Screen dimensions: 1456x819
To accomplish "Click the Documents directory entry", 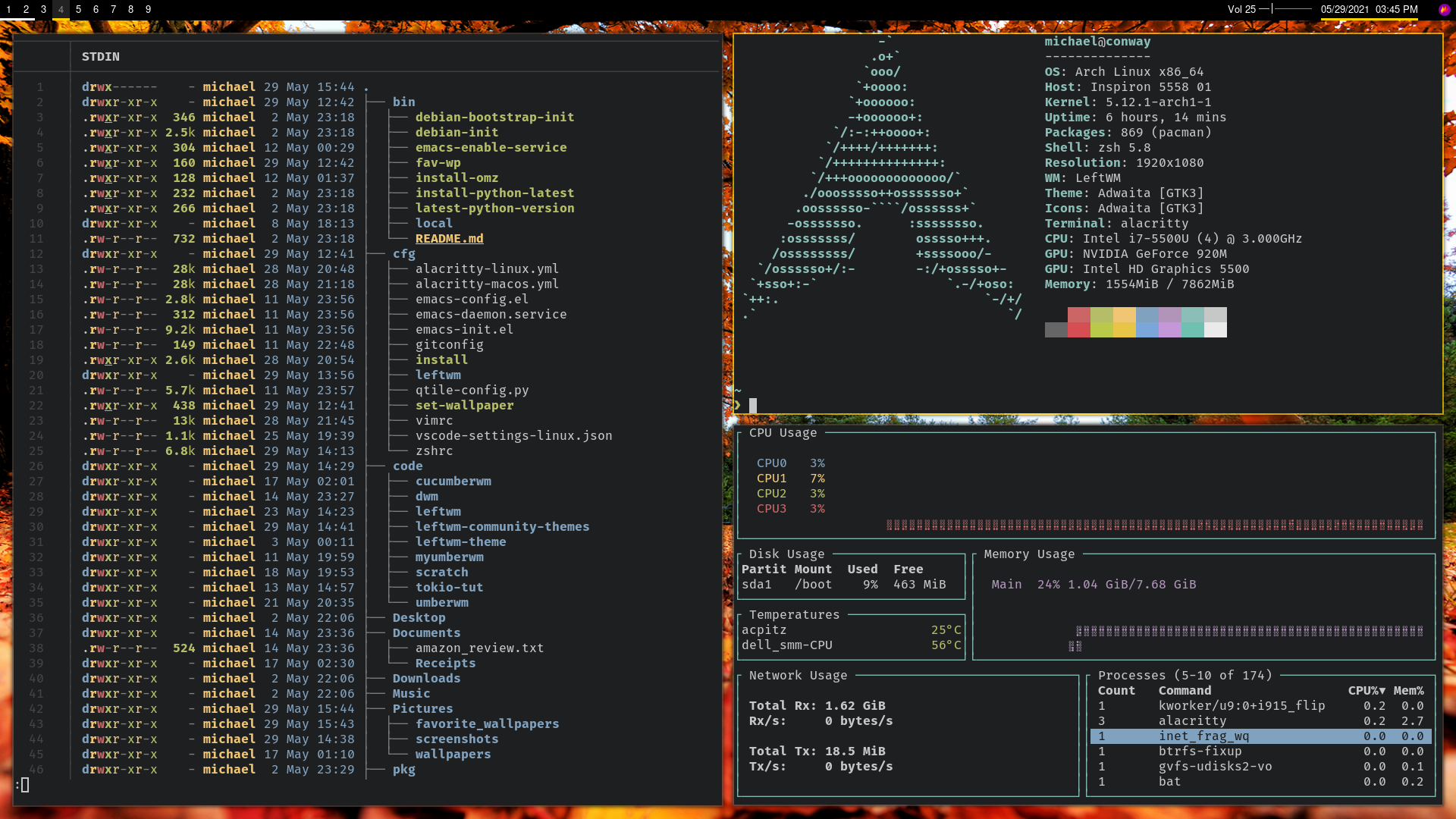I will (426, 632).
